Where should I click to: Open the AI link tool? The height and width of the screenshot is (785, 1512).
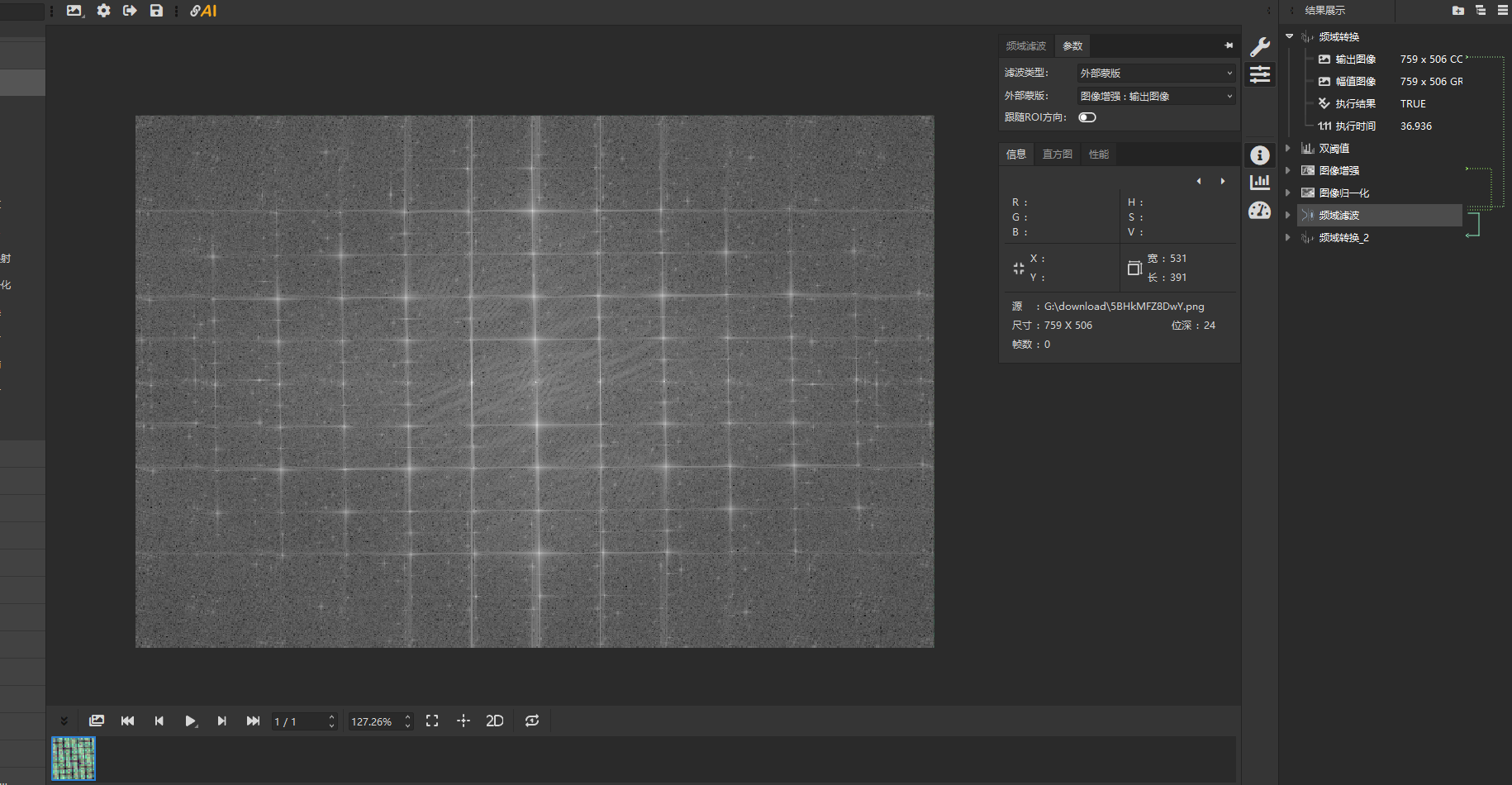click(203, 11)
